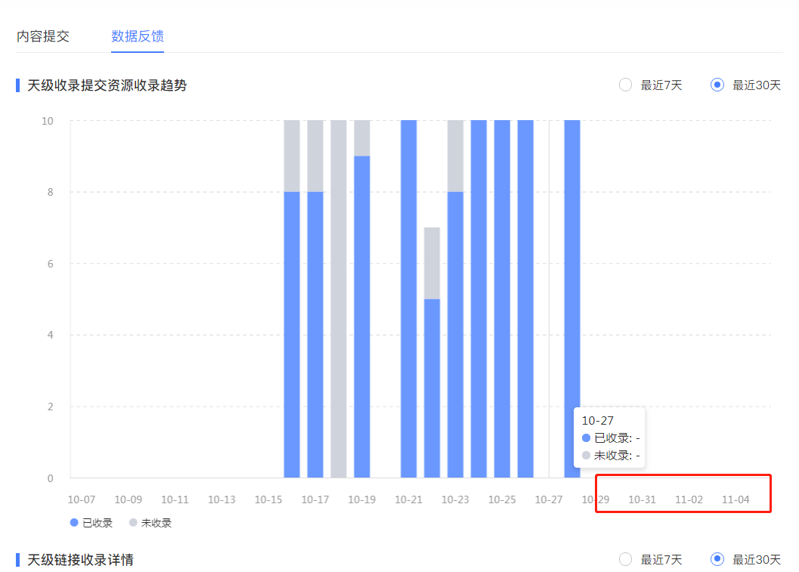
Task: Toggle the grey 未收录 legend dot
Action: (133, 523)
